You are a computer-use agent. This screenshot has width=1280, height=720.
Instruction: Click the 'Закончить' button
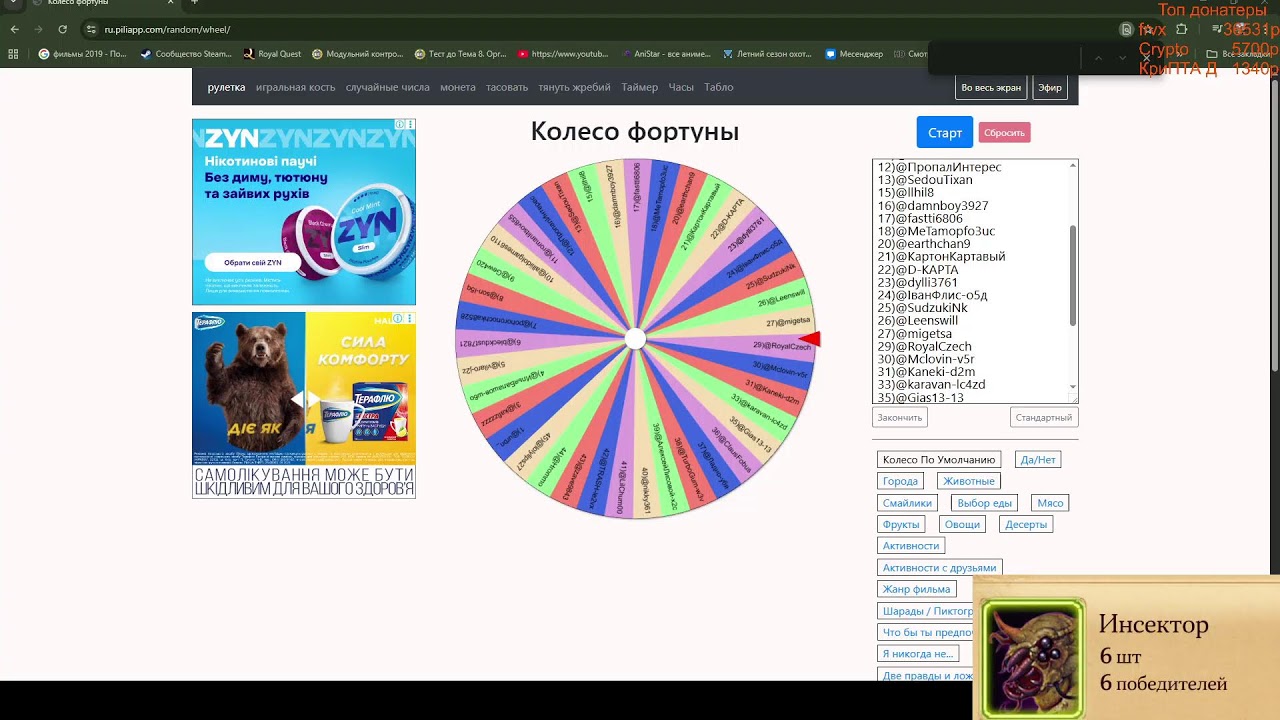point(900,417)
